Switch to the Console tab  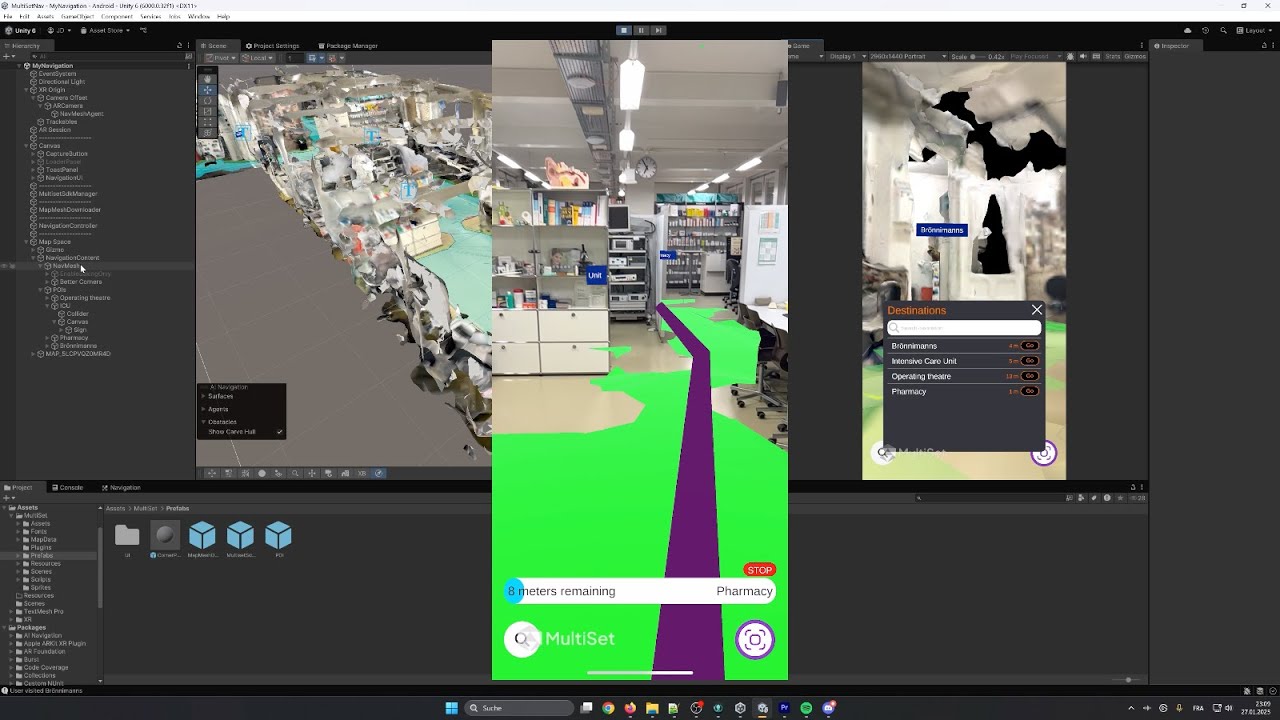[x=67, y=487]
